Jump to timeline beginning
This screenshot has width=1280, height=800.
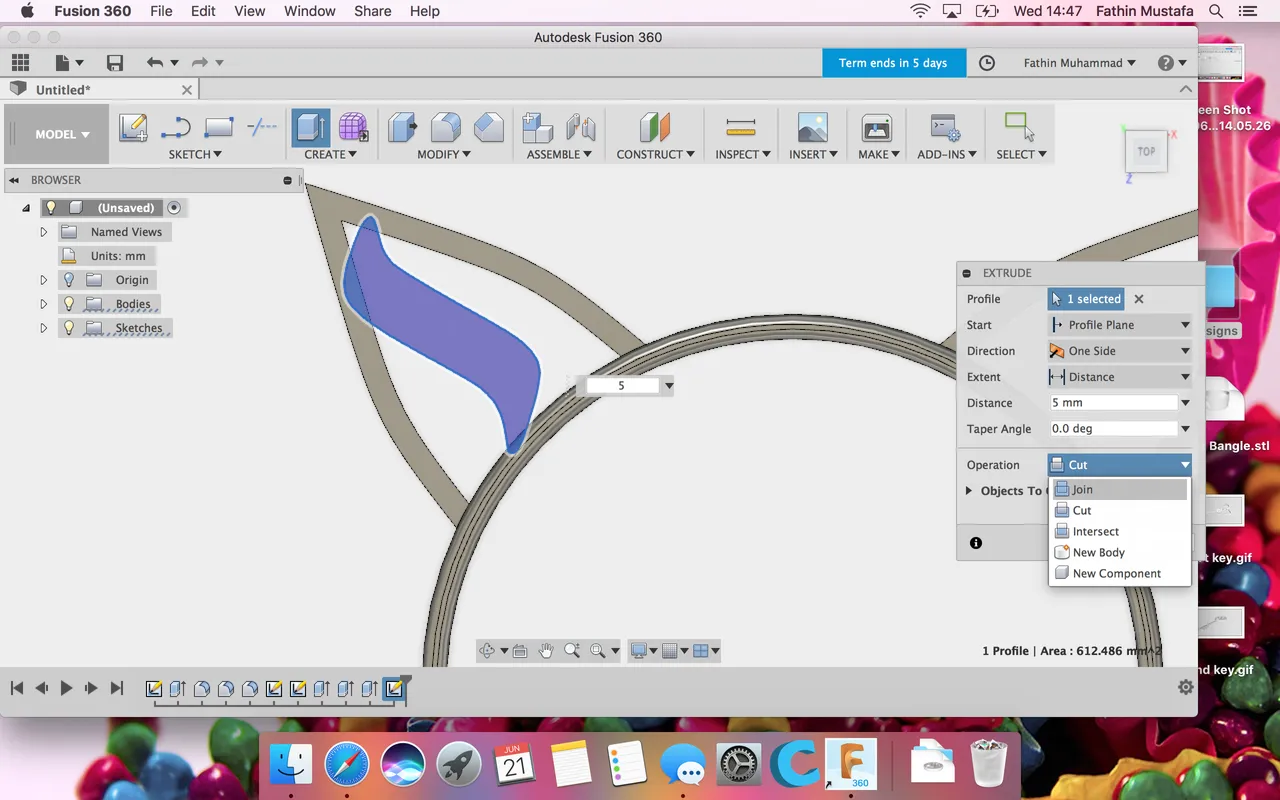point(17,688)
